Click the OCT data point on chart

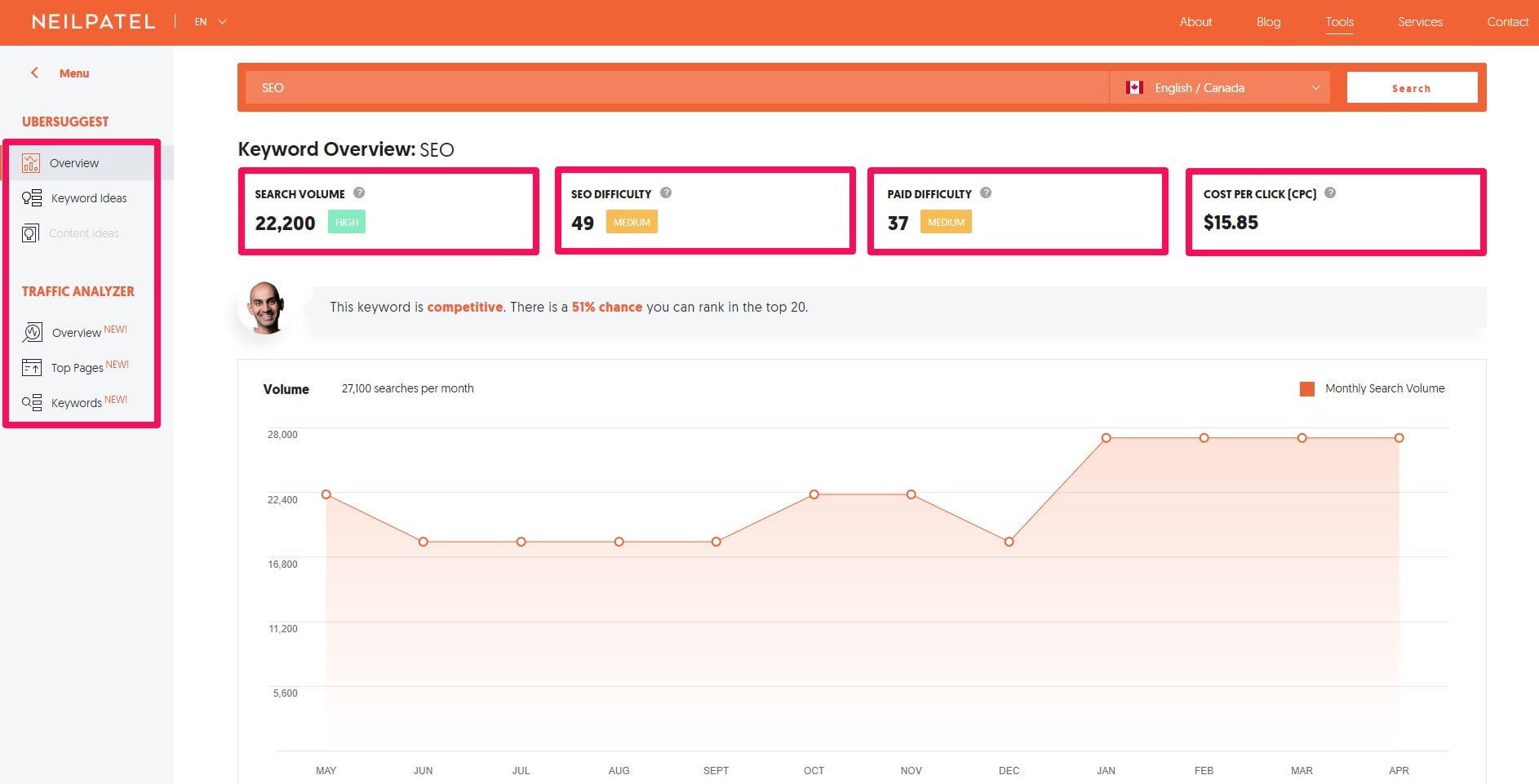[x=814, y=494]
